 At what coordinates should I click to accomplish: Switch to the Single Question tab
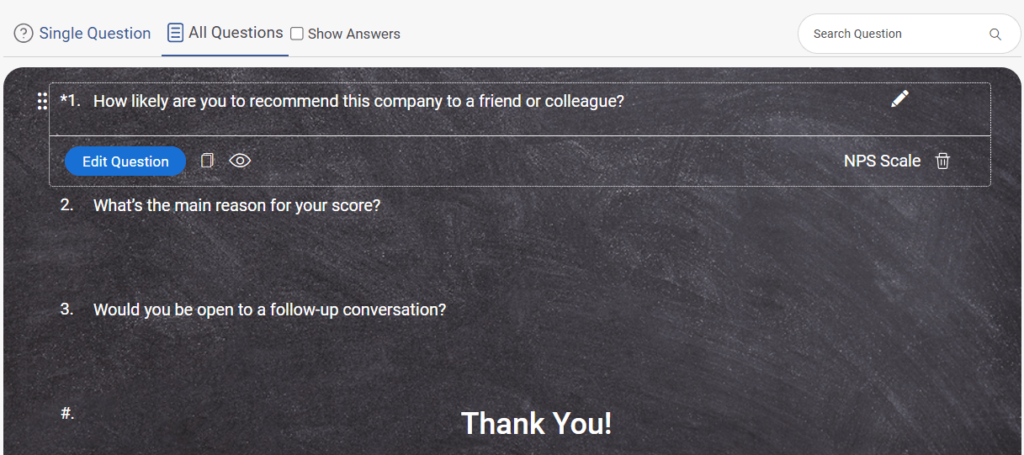pyautogui.click(x=94, y=33)
